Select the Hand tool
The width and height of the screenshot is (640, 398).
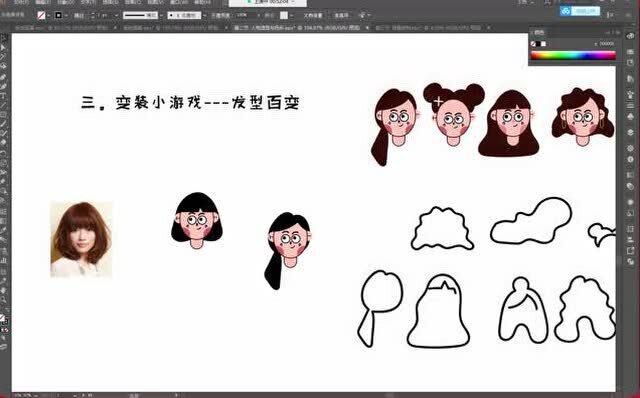[4, 290]
